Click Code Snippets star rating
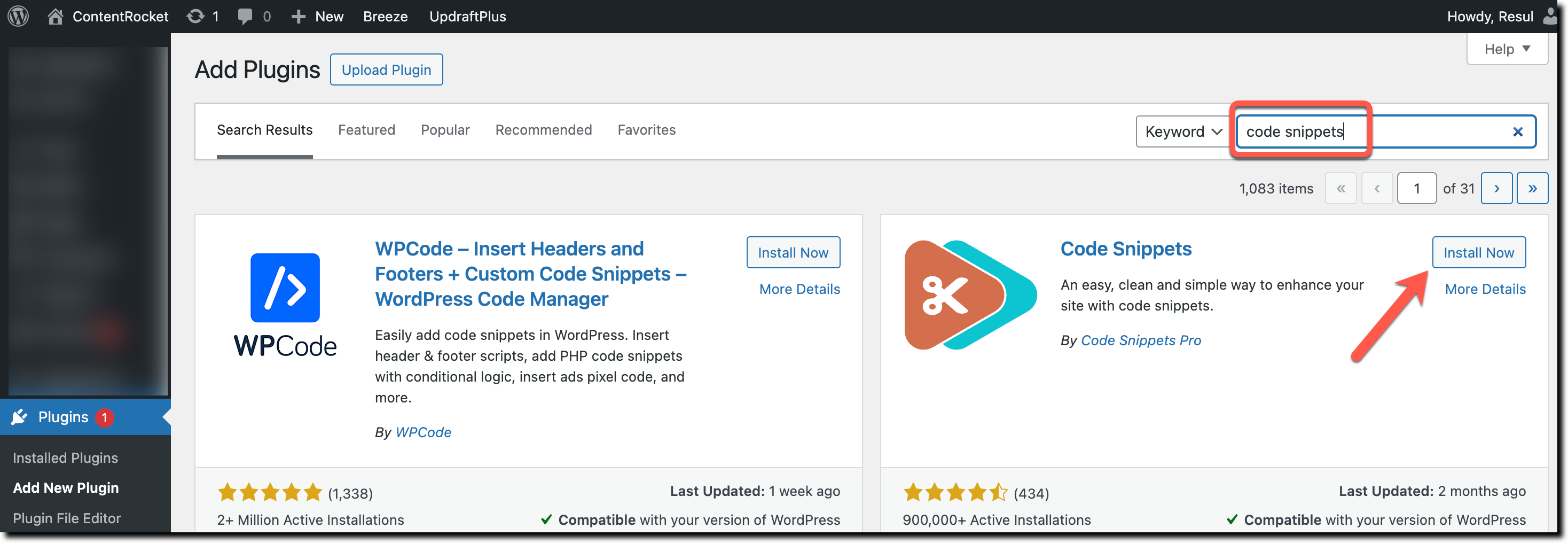1568x543 pixels. (955, 492)
